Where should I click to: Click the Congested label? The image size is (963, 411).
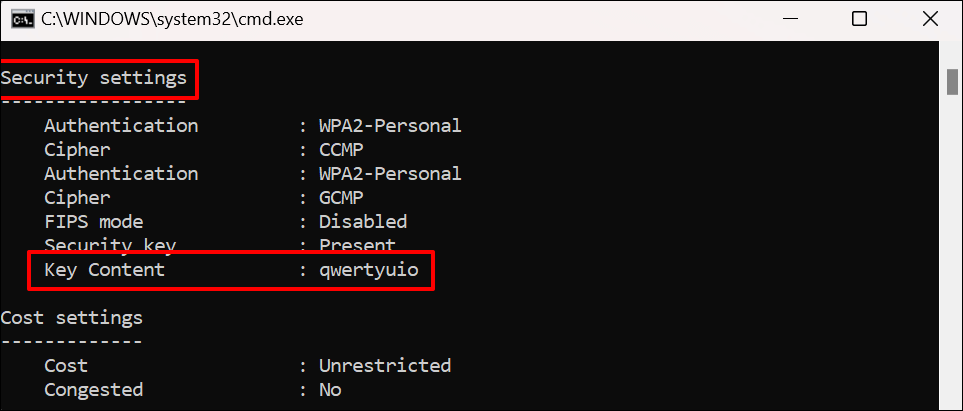pos(93,390)
